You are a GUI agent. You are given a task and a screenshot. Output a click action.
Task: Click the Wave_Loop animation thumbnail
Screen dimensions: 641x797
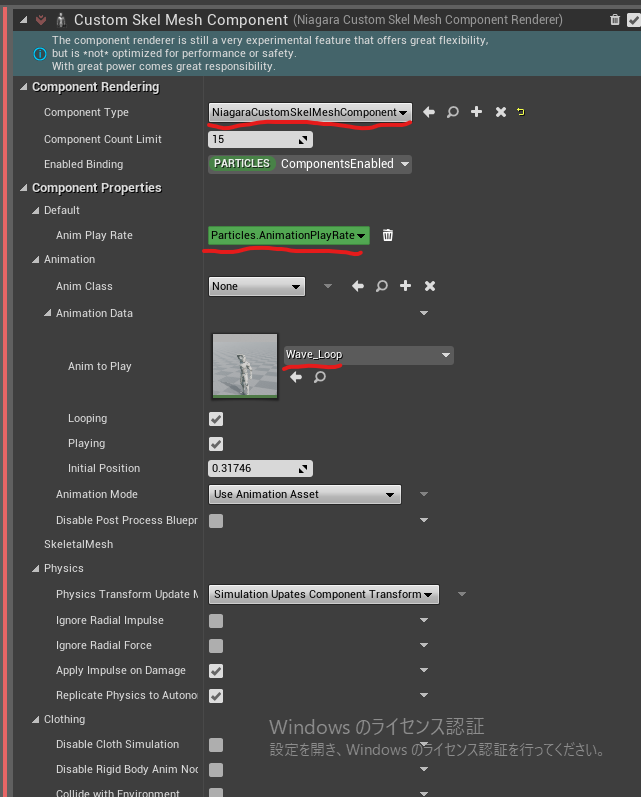tap(245, 365)
